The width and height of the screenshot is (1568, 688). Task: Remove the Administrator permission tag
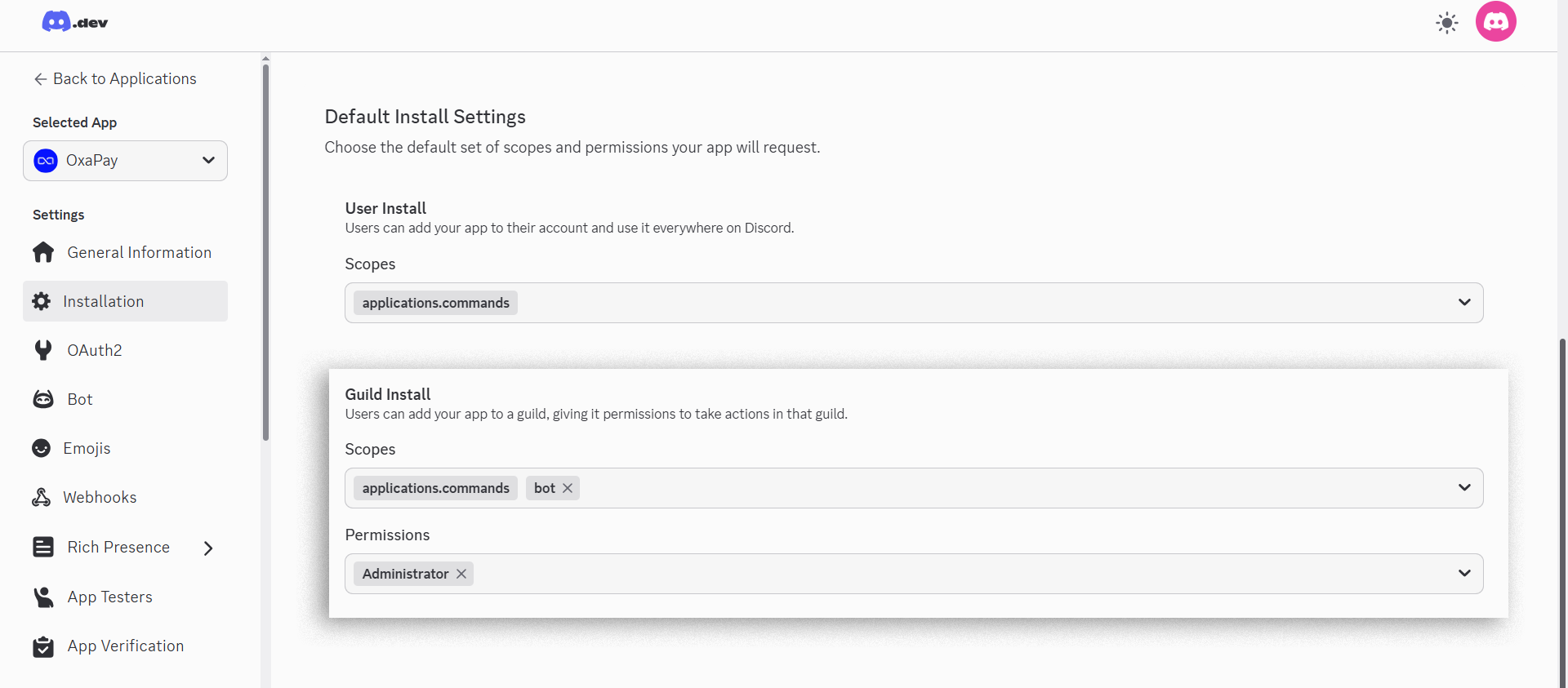pyautogui.click(x=461, y=574)
